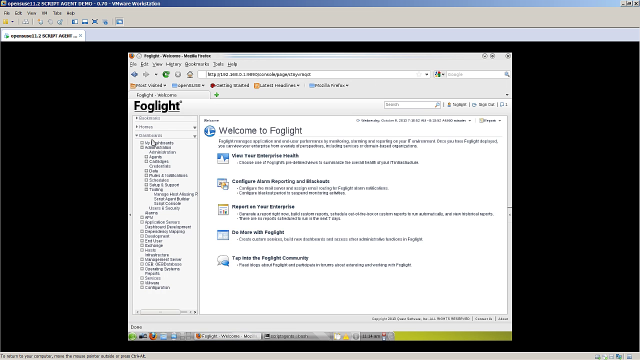Open the time range dropdown in the page header
The width and height of the screenshot is (640, 360).
470,121
